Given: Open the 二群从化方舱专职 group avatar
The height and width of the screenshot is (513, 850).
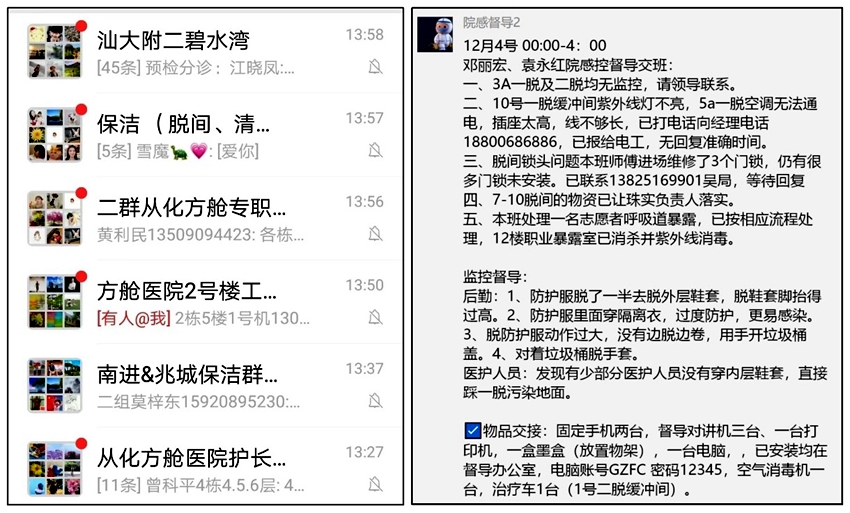Looking at the screenshot, I should tap(54, 218).
